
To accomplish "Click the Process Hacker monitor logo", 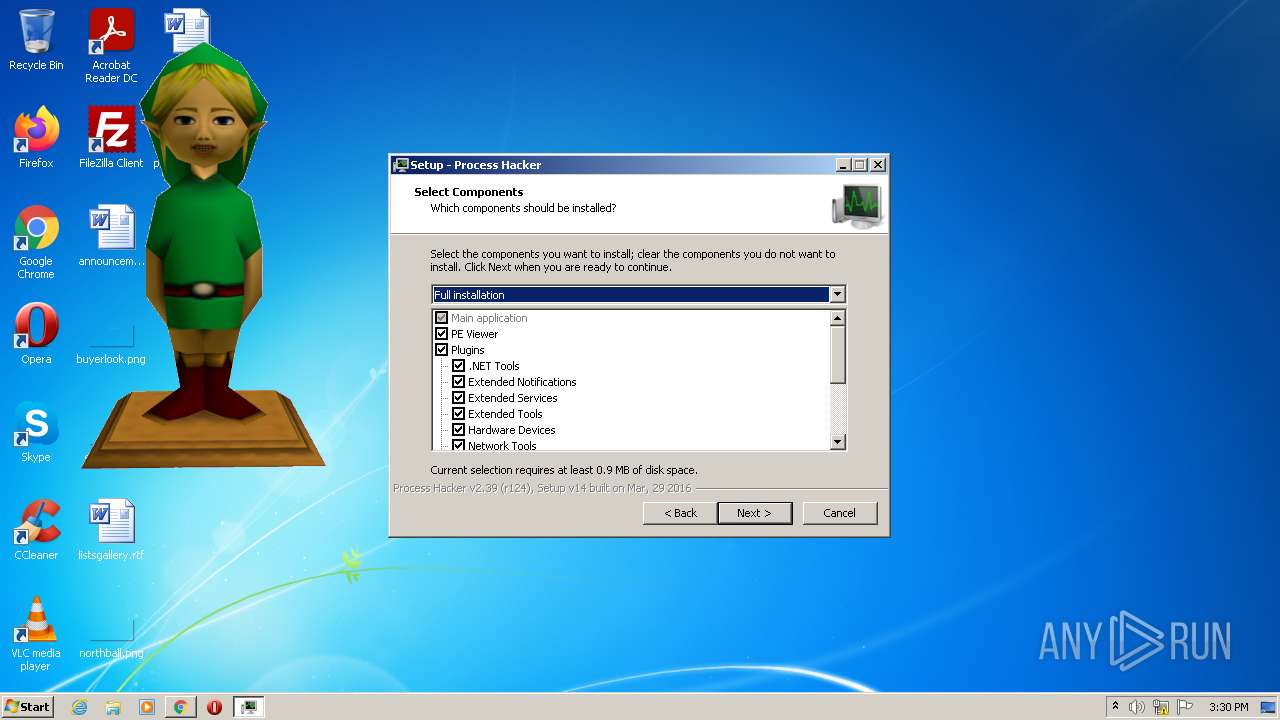I will coord(857,206).
